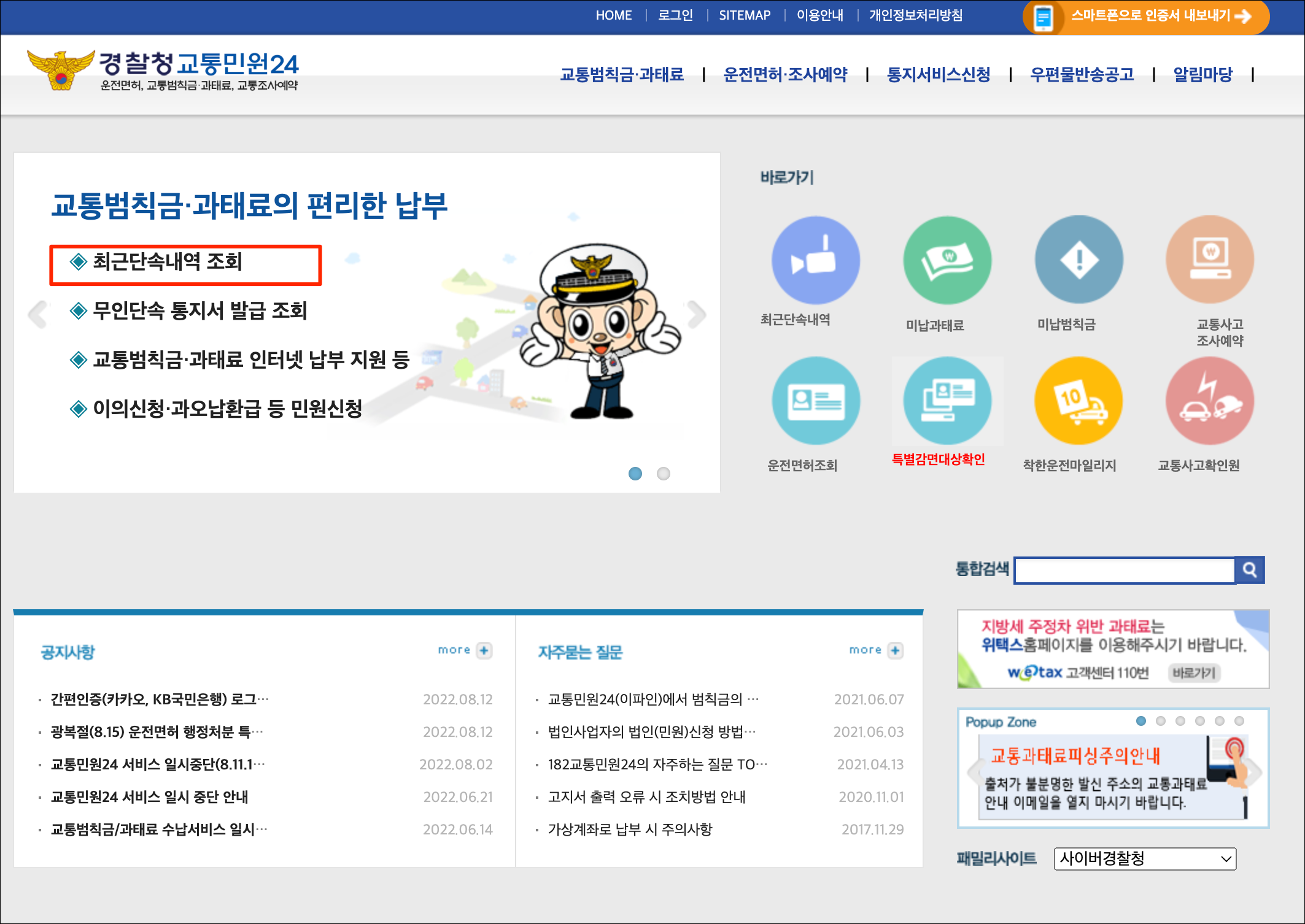Image resolution: width=1305 pixels, height=924 pixels.
Task: Click the 미납범칙금 warning sign icon
Action: tap(1078, 260)
